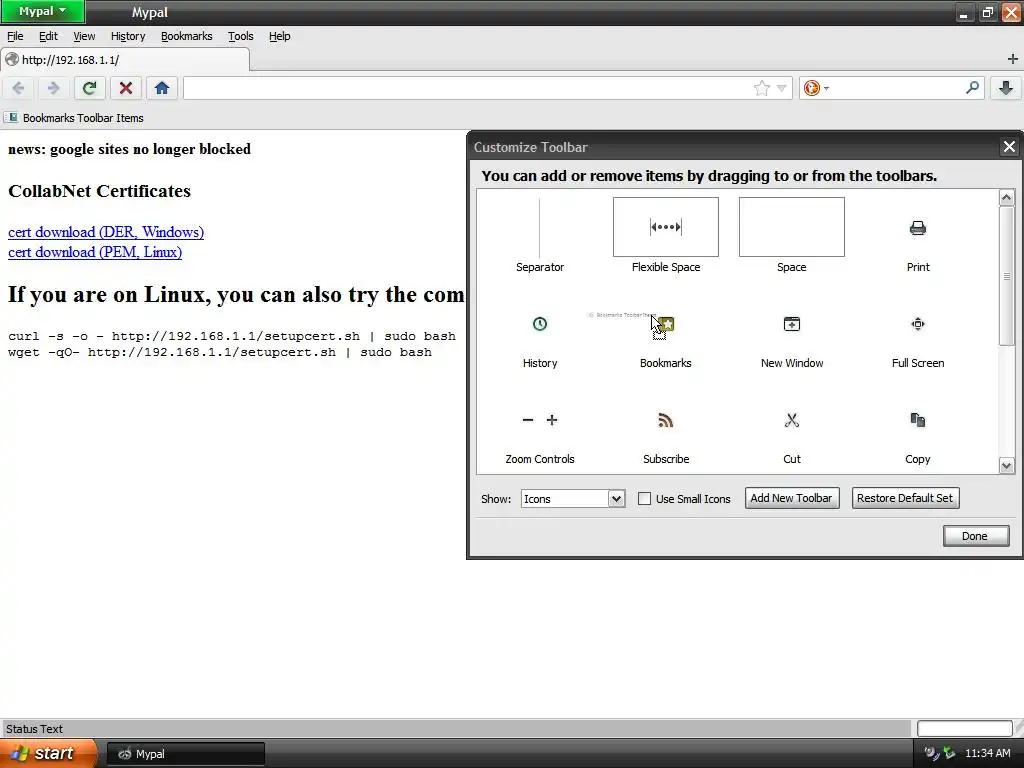This screenshot has width=1024, height=768.
Task: Click Add New Toolbar button
Action: click(792, 498)
